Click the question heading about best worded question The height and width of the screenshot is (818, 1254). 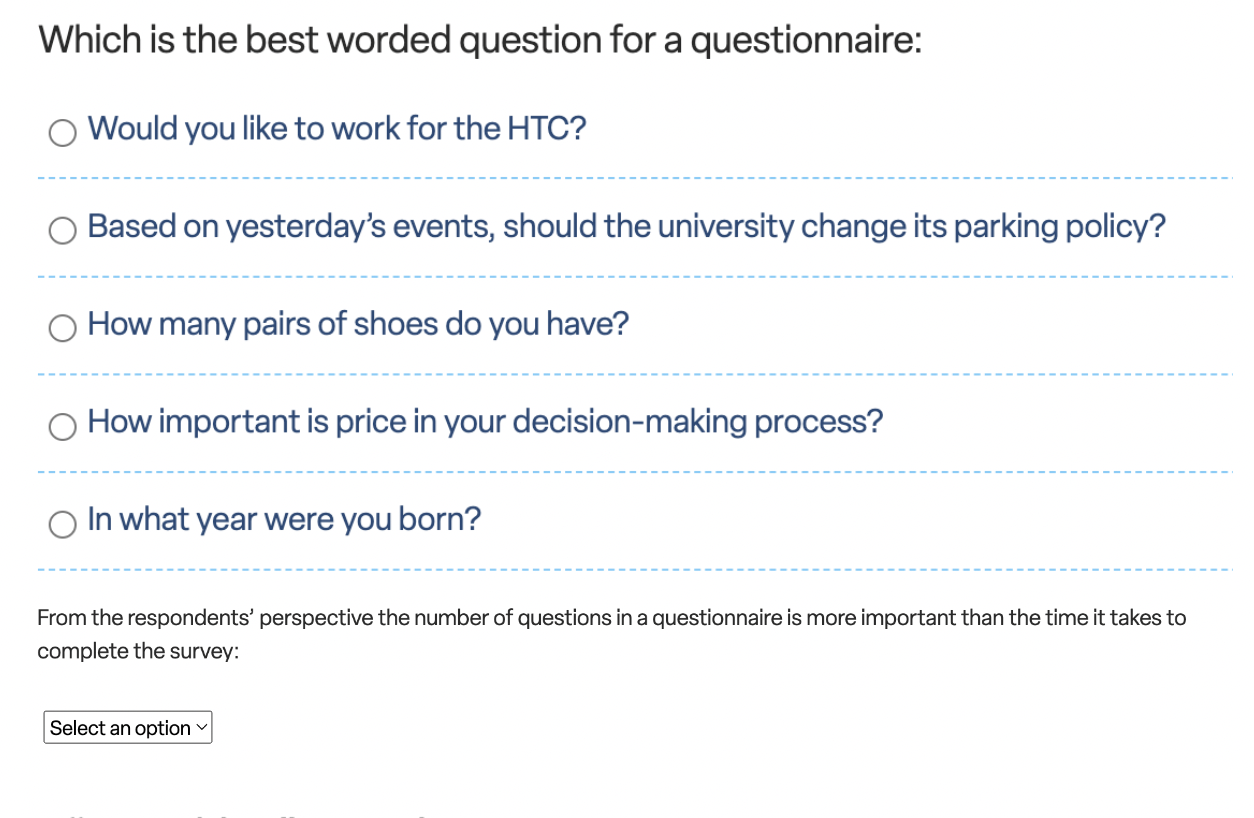coord(479,39)
